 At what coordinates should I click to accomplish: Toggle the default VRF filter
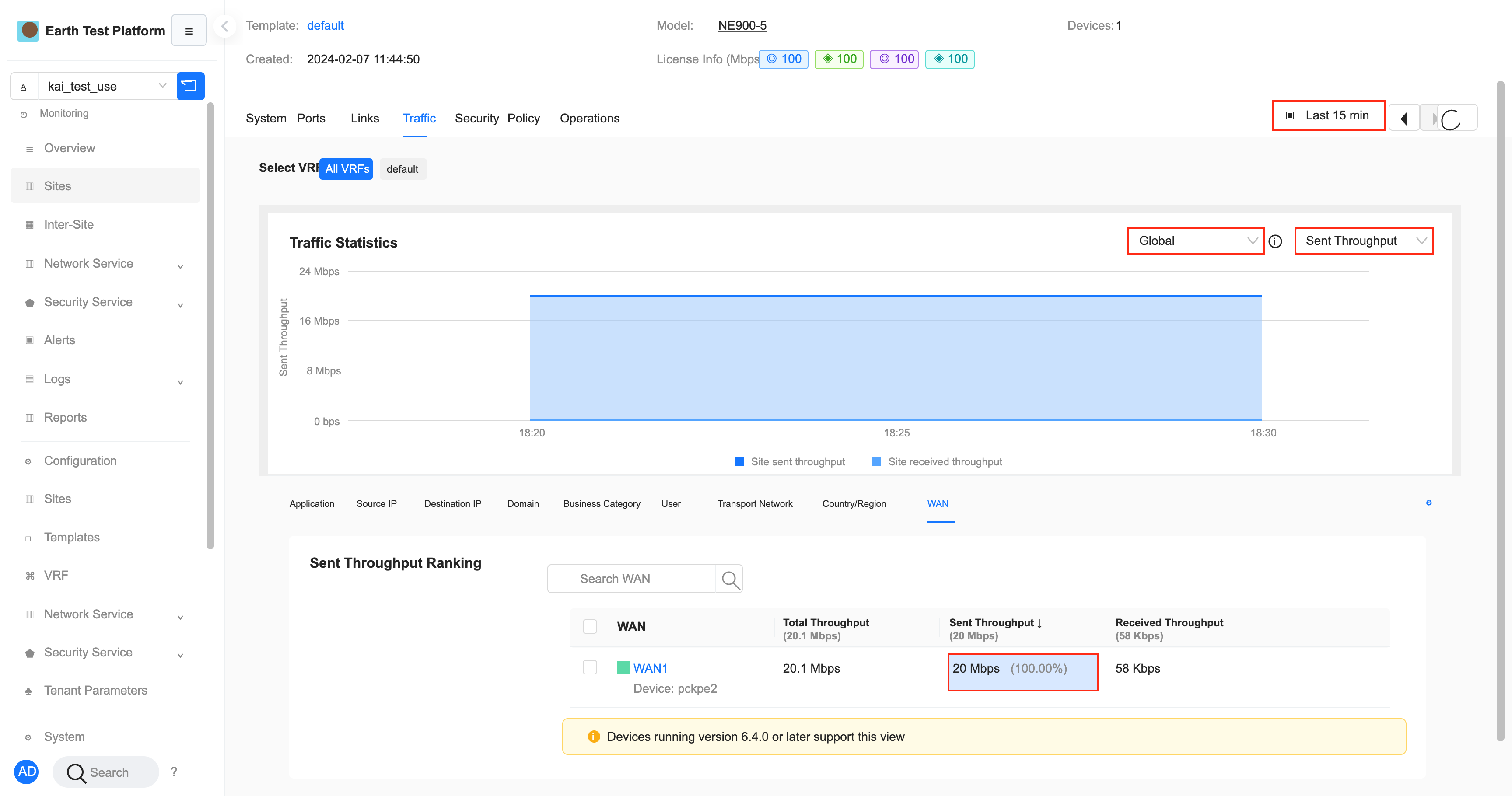point(402,169)
